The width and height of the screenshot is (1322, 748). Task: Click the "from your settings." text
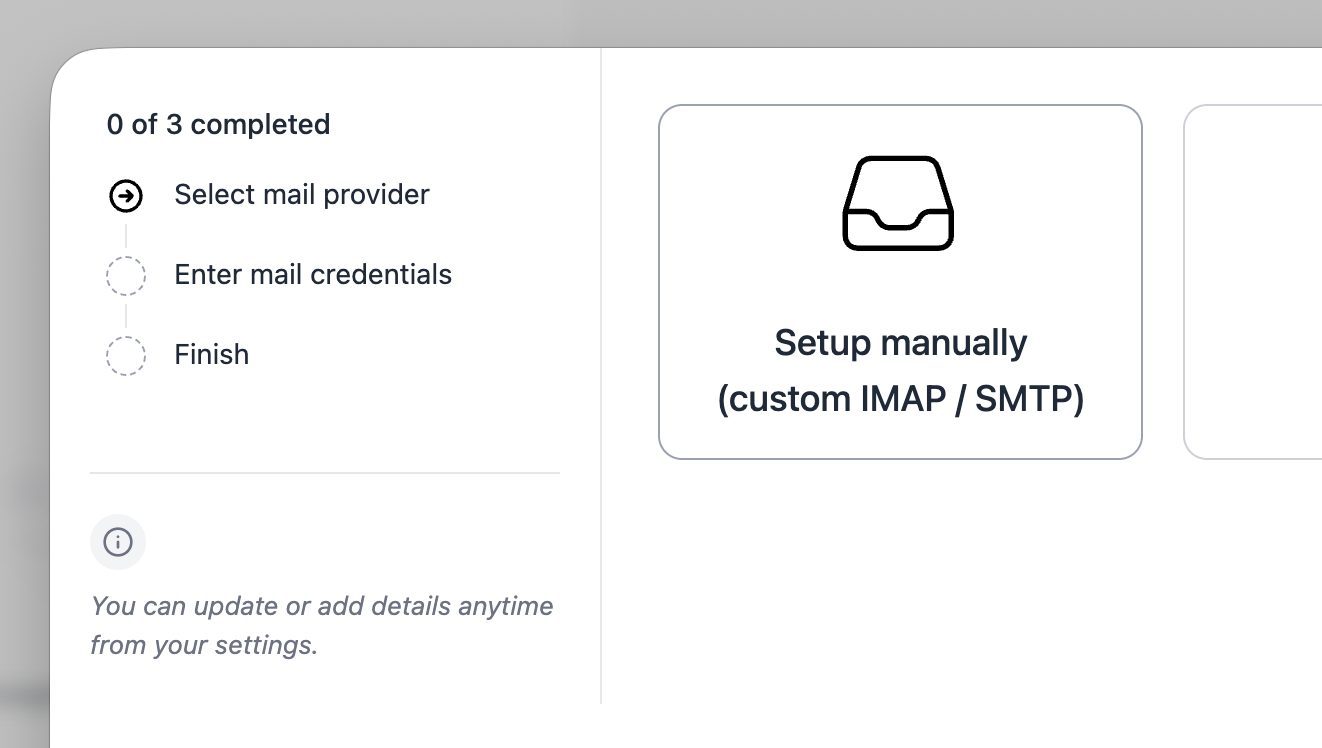coord(203,645)
